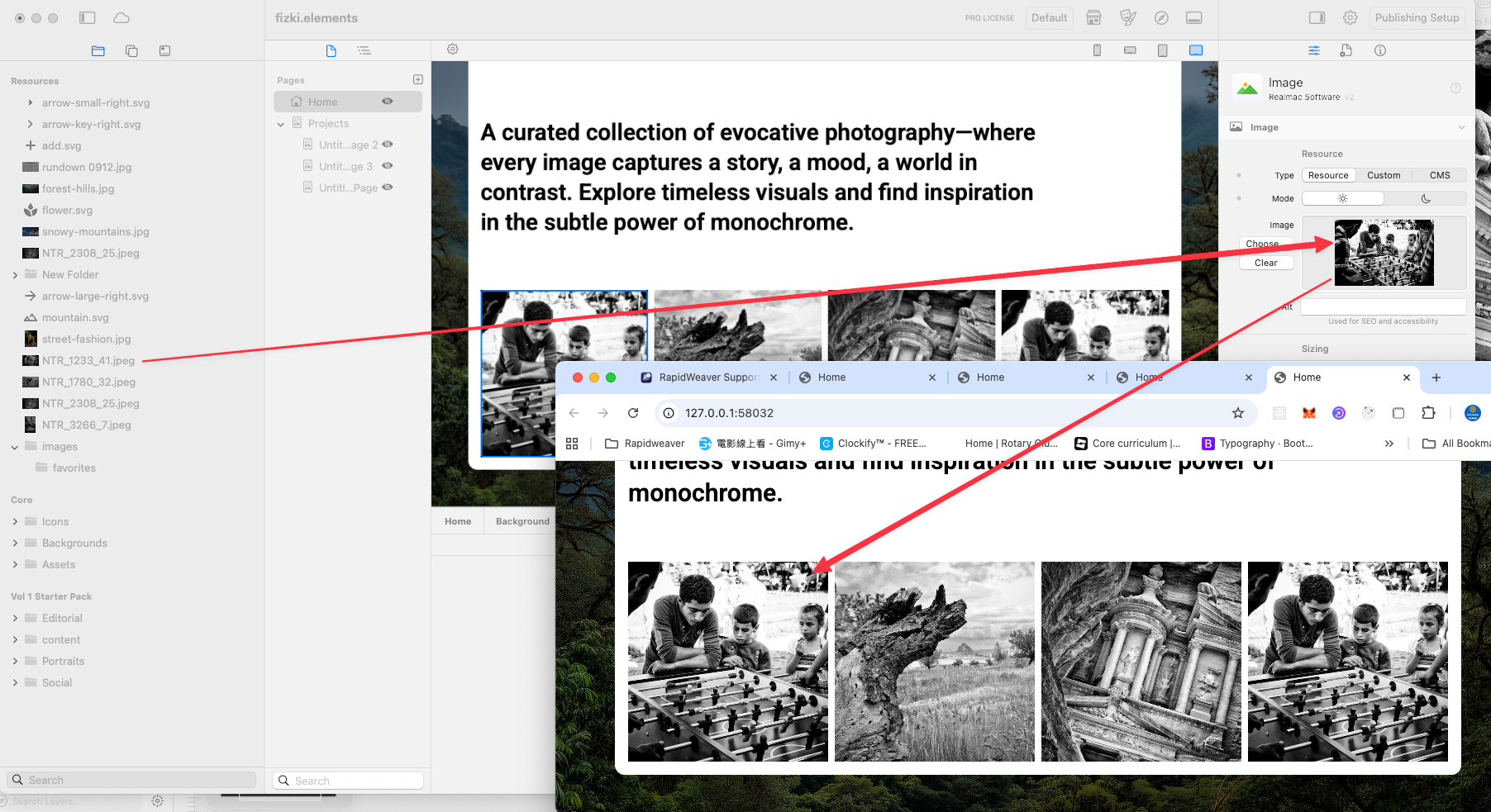Toggle the left sidebar panel icon

(88, 17)
